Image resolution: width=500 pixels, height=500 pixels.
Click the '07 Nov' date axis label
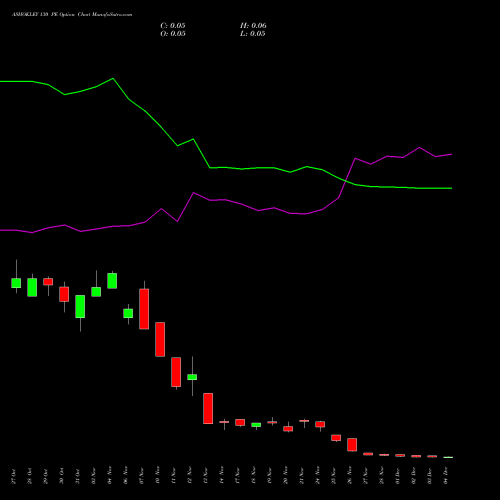[x=142, y=476]
